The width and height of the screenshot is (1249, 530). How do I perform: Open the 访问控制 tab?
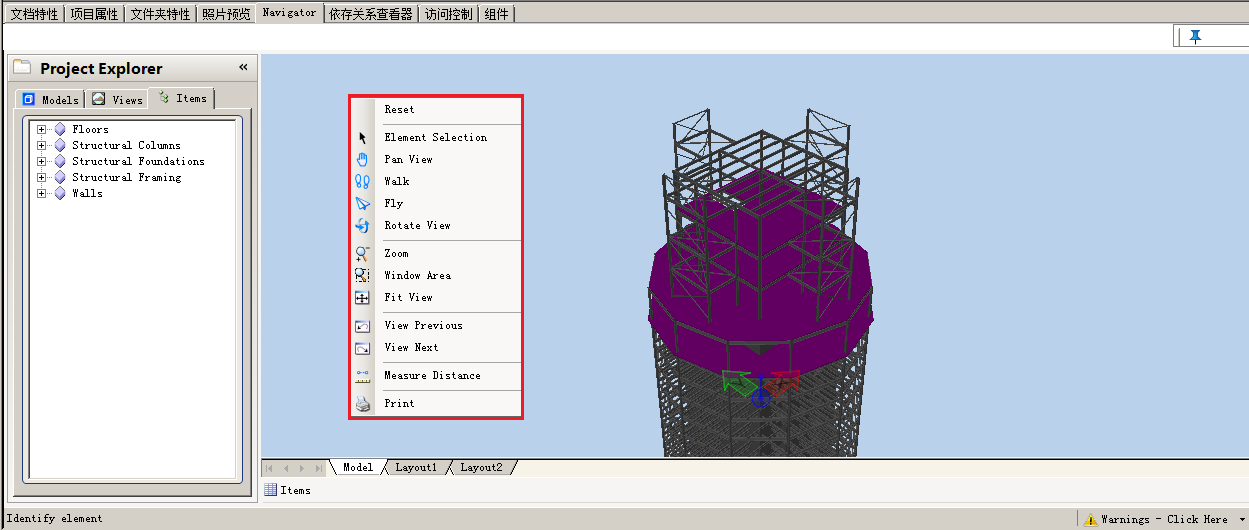click(448, 14)
